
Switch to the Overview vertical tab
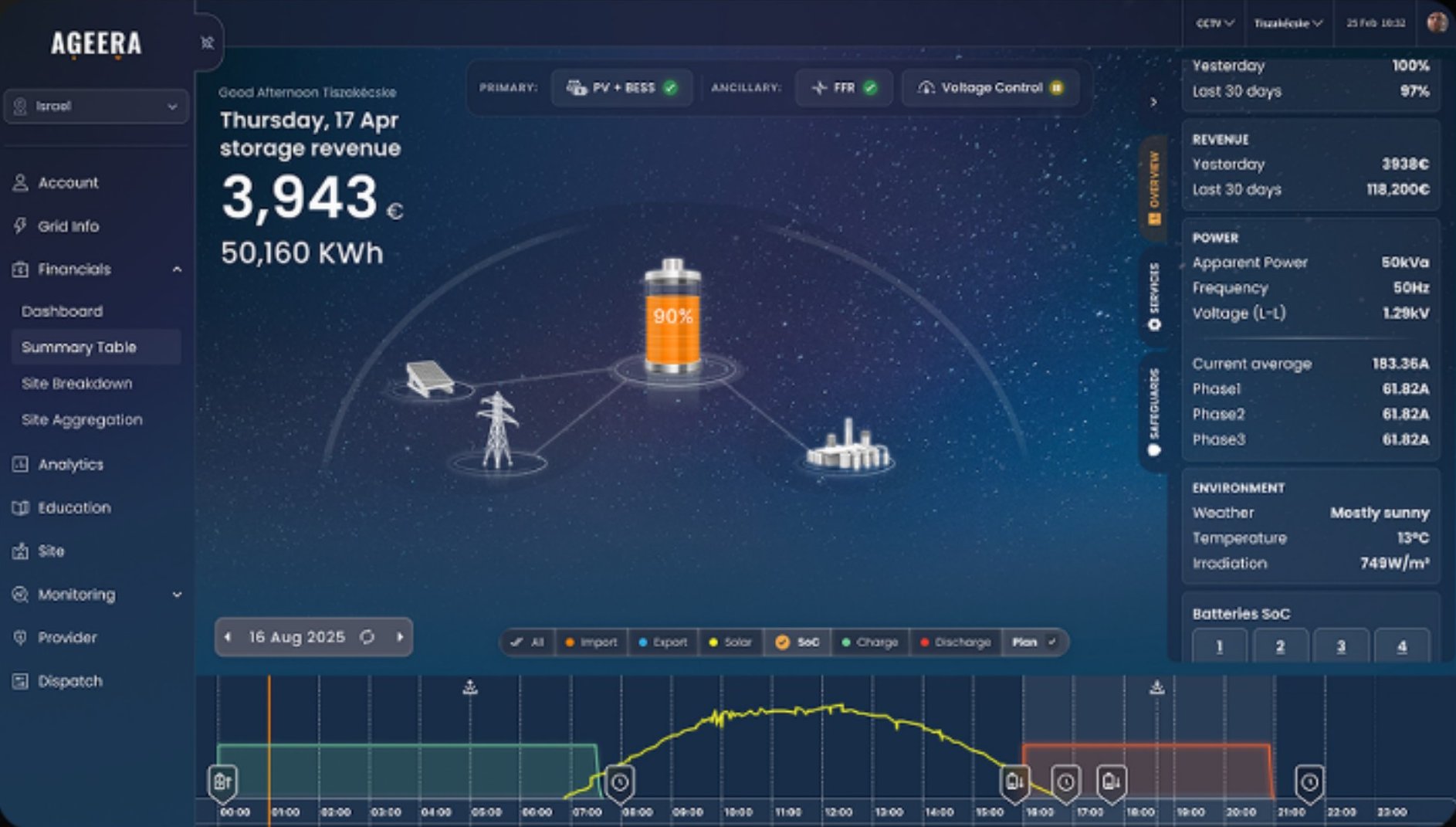coord(1154,188)
